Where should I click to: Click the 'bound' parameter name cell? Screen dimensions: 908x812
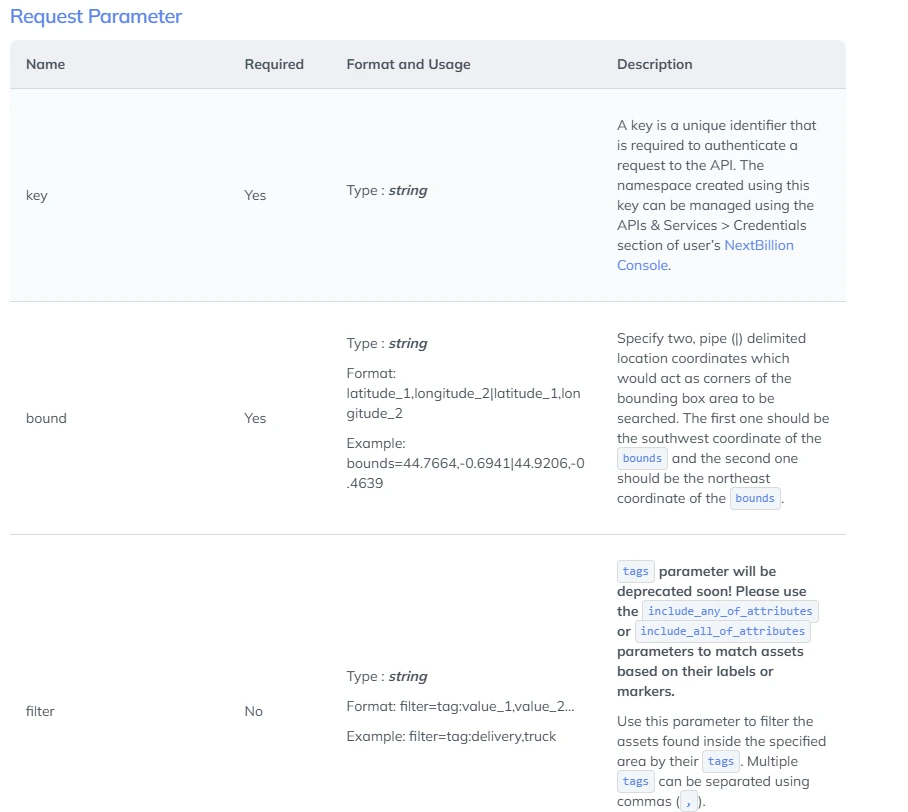[46, 418]
